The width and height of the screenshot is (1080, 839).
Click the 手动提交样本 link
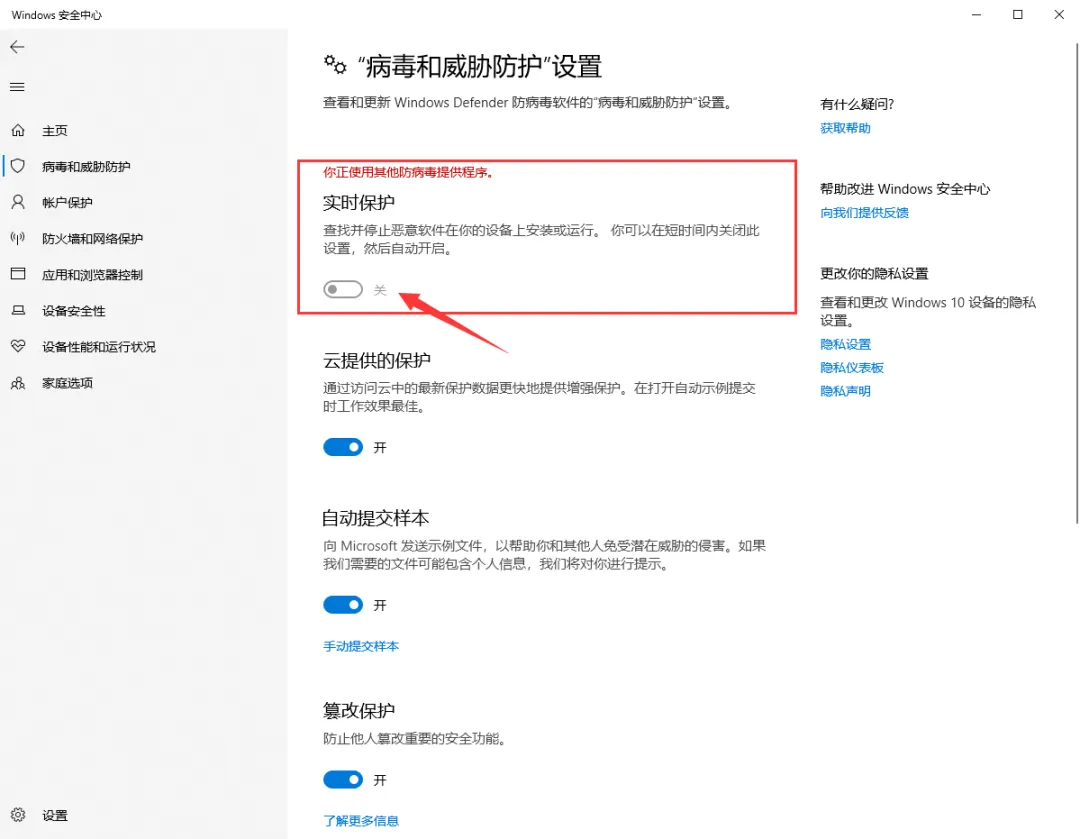[x=361, y=646]
